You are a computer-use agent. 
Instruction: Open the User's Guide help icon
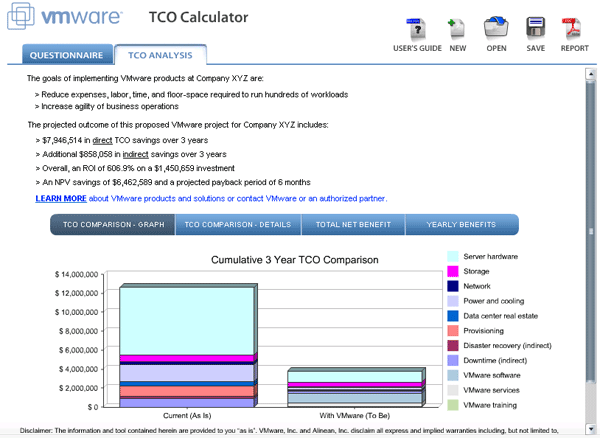pyautogui.click(x=417, y=30)
